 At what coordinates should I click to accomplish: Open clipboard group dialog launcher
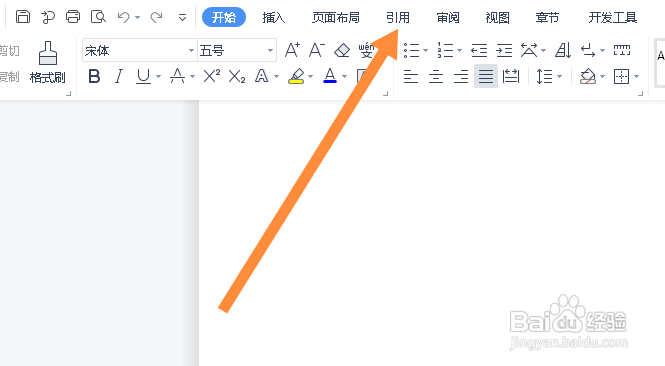click(68, 94)
